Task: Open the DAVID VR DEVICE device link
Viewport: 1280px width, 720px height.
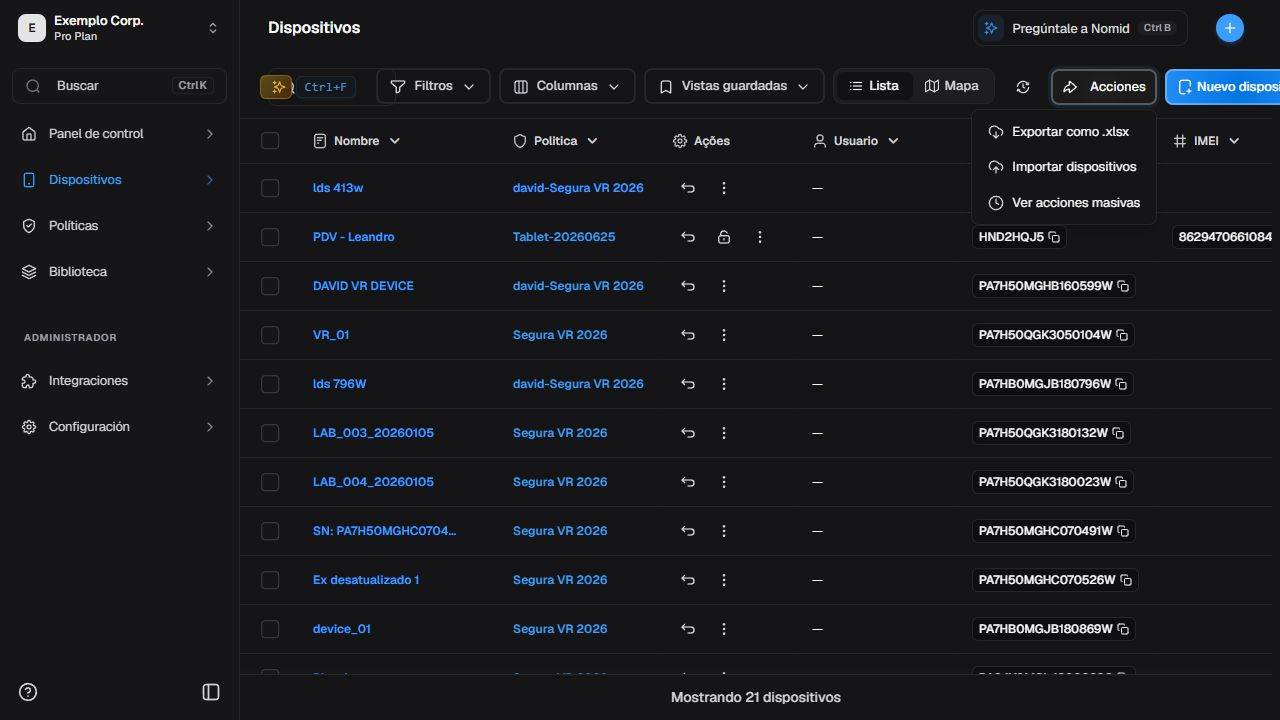Action: pyautogui.click(x=363, y=286)
